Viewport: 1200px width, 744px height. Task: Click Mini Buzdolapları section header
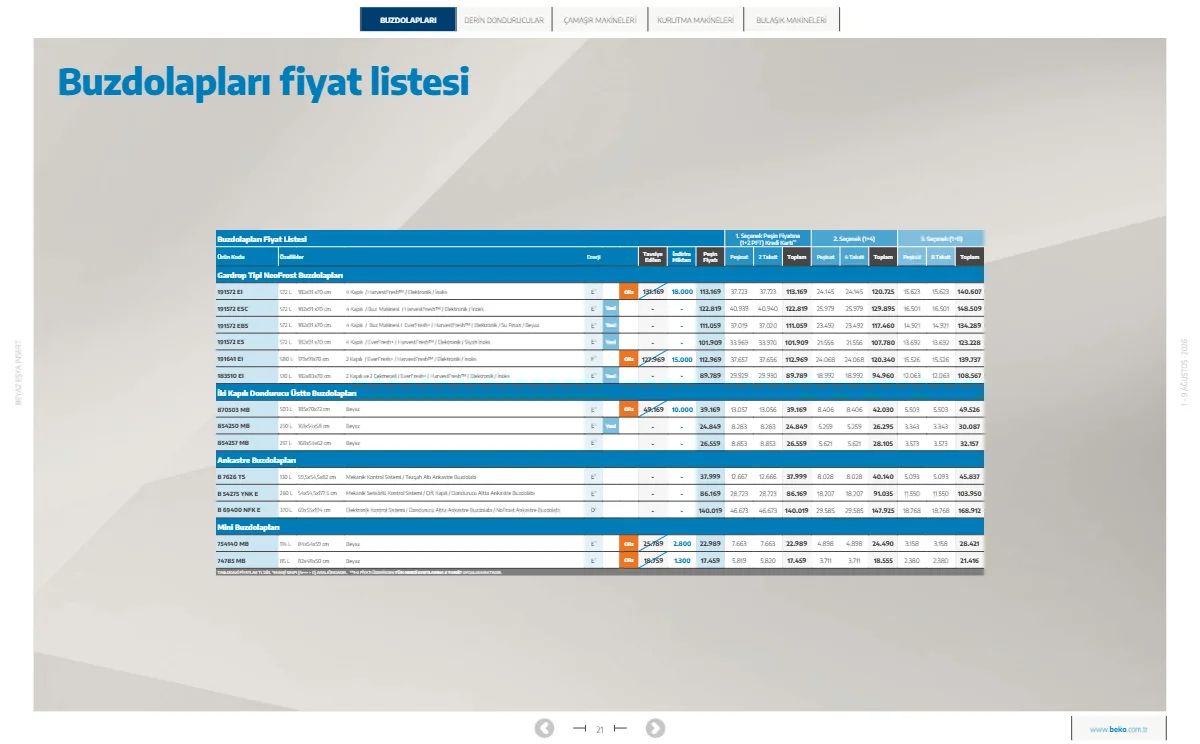(248, 526)
